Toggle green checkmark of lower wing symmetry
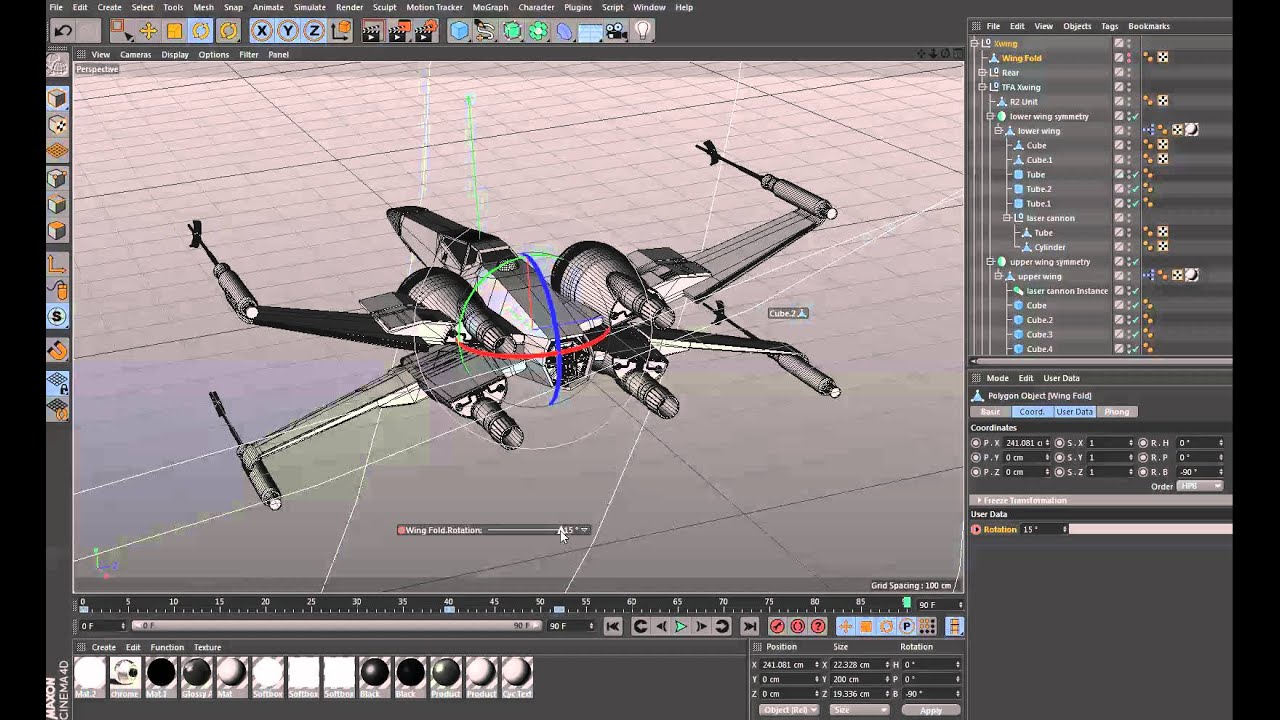1280x720 pixels. pos(1134,117)
